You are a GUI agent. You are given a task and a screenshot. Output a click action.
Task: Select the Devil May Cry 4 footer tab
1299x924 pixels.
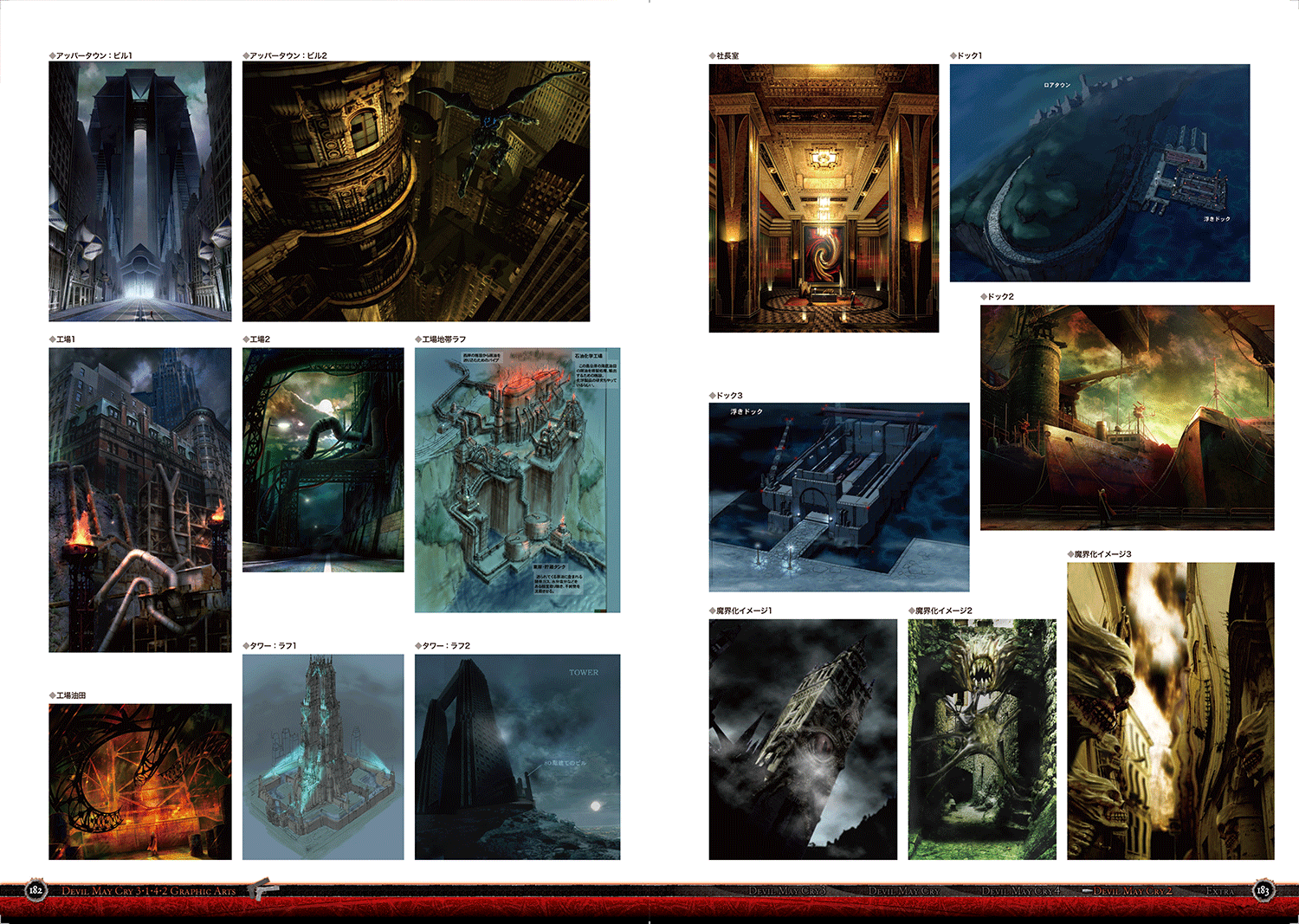pos(1020,891)
